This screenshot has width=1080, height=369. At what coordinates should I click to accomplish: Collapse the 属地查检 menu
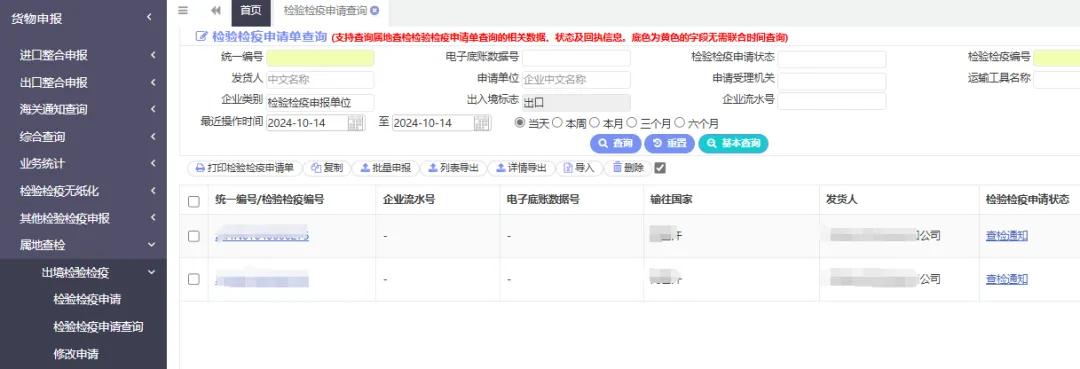pyautogui.click(x=83, y=244)
